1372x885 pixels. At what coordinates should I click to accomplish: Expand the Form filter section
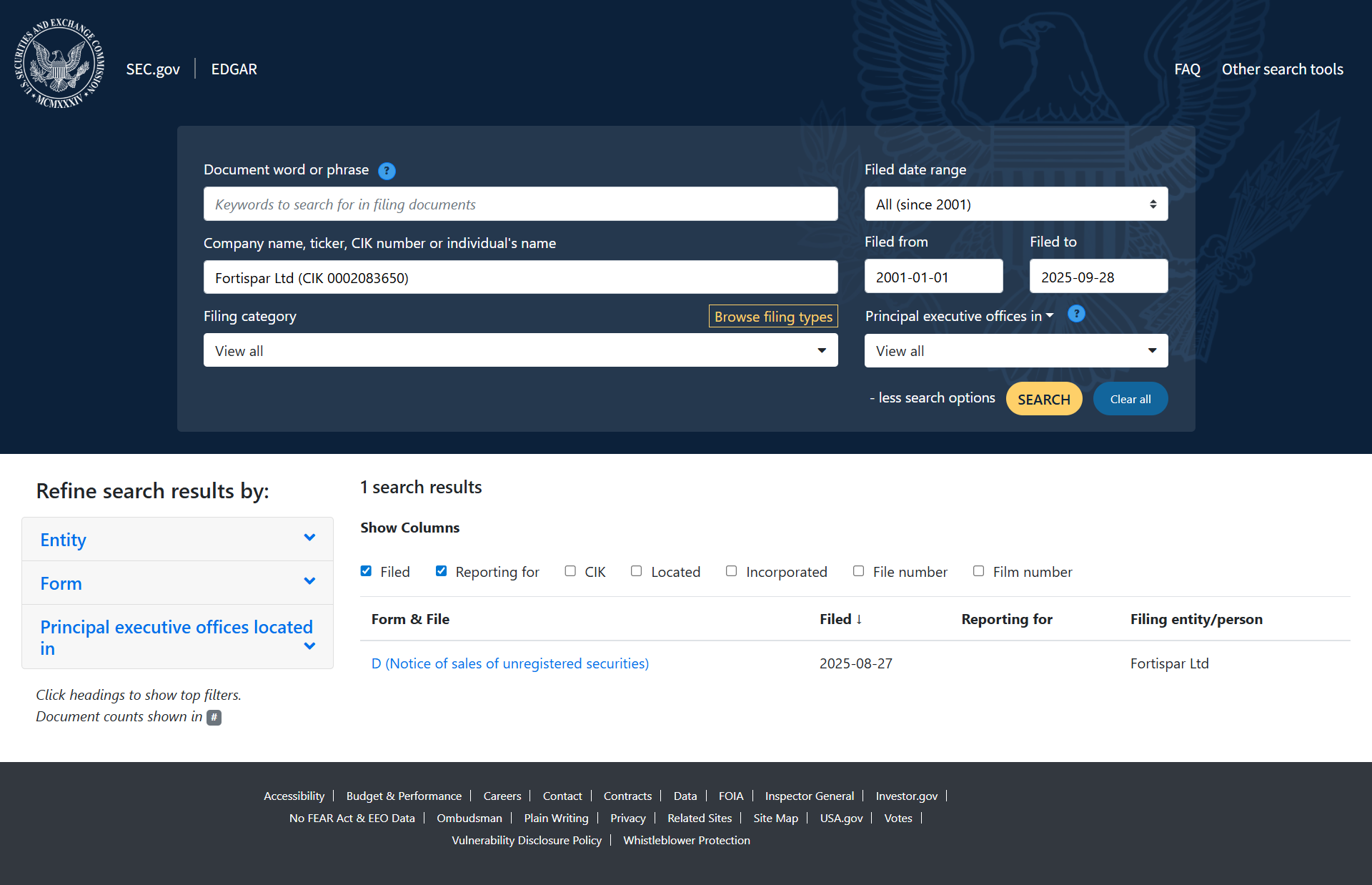pos(178,583)
